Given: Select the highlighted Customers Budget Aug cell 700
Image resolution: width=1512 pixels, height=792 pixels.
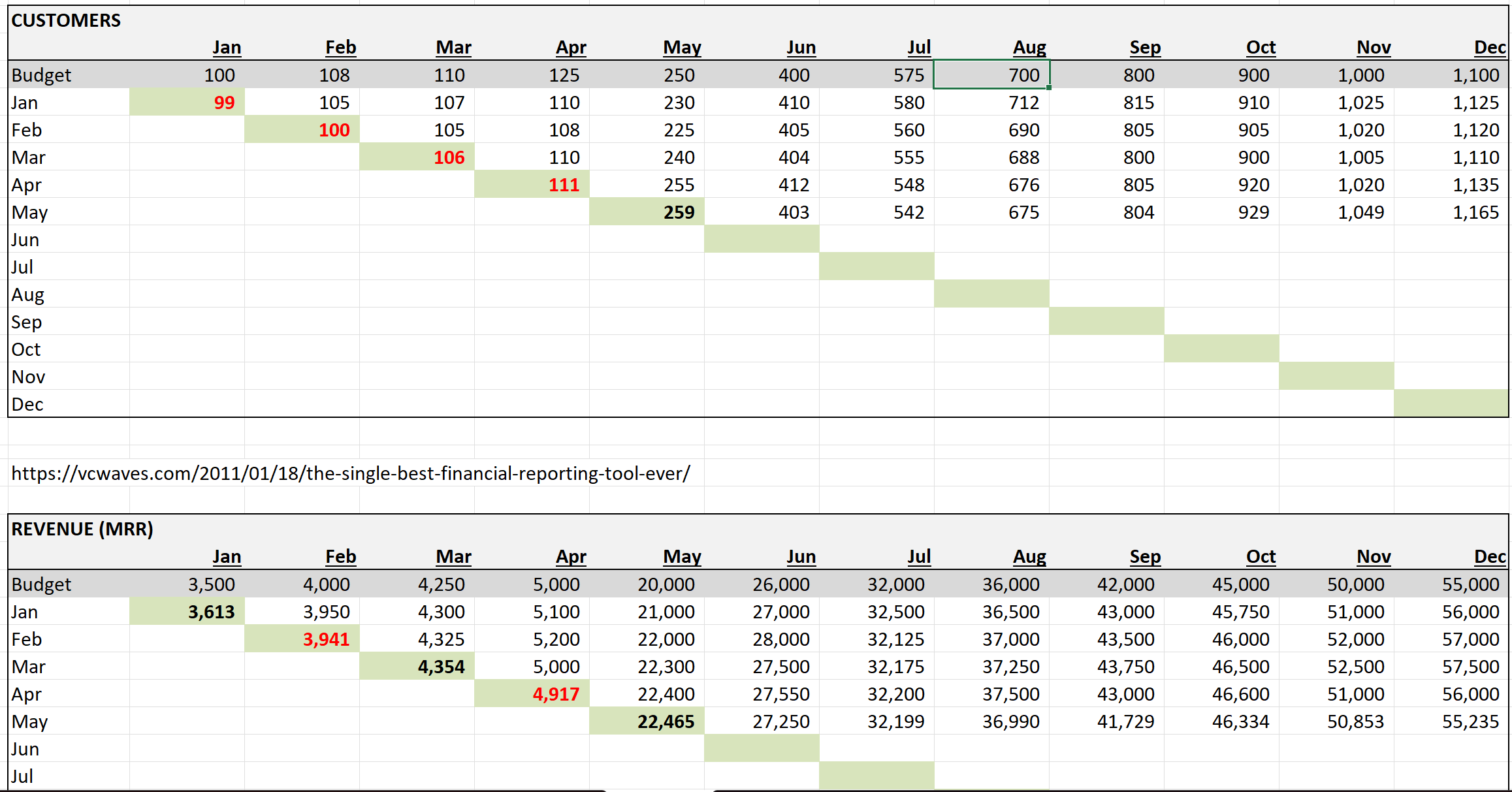Looking at the screenshot, I should [991, 74].
